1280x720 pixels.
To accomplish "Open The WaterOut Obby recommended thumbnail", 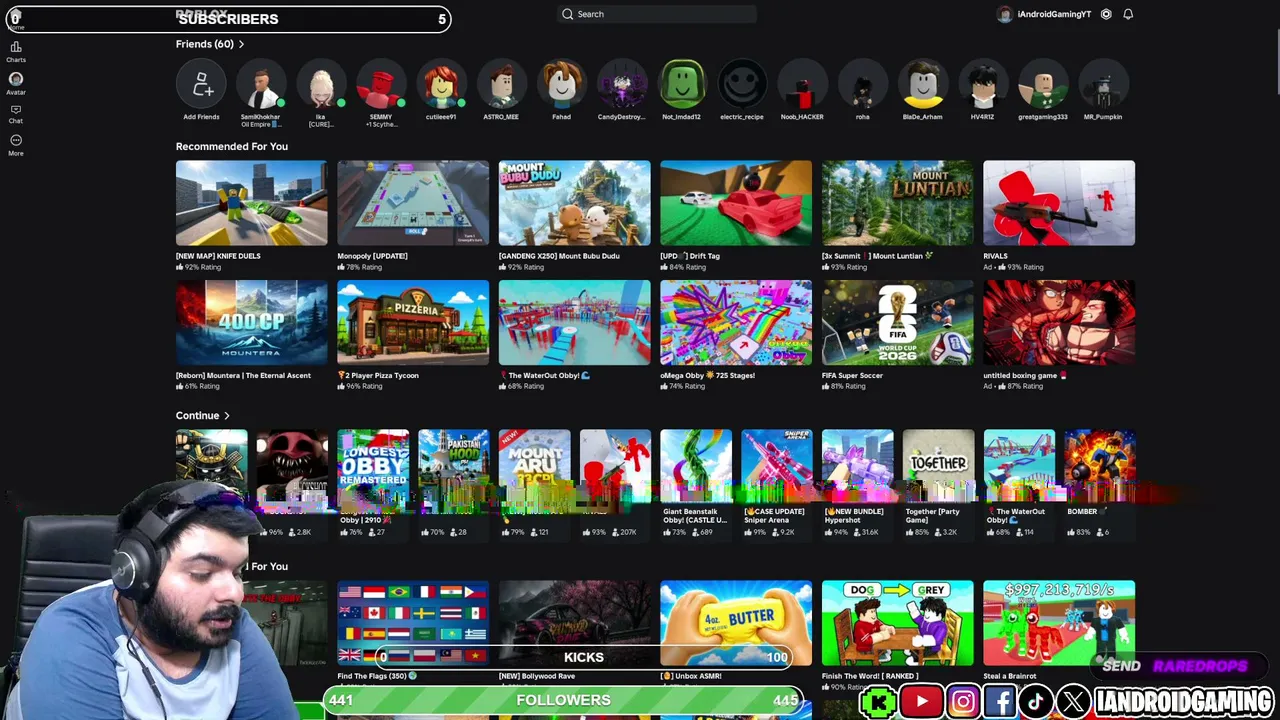I will coord(575,322).
